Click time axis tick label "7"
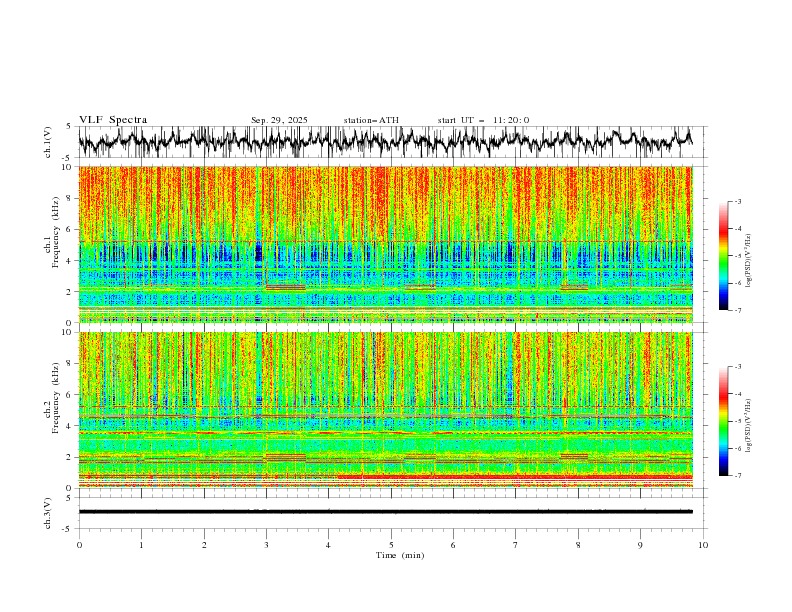The height and width of the screenshot is (612, 792). 516,545
